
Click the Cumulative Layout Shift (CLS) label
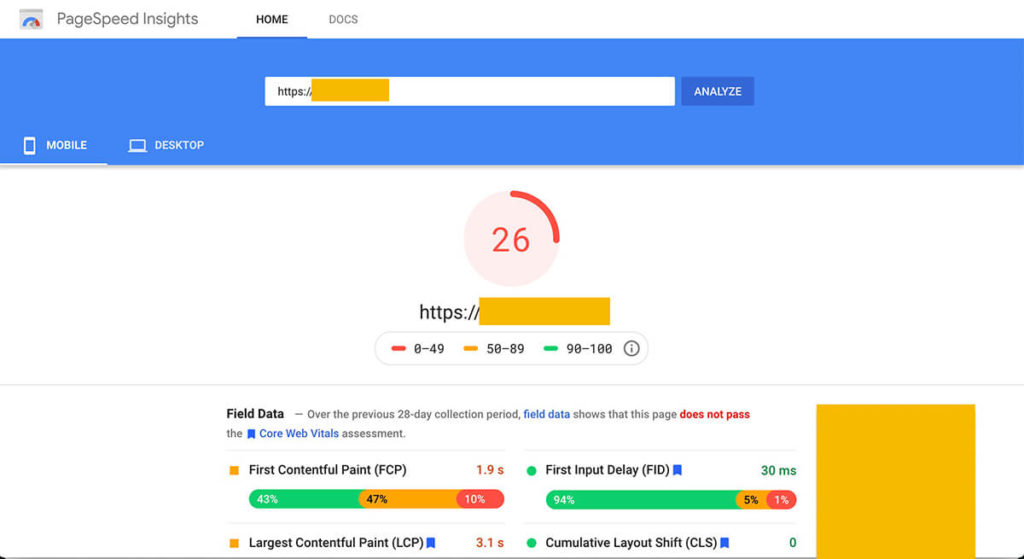click(632, 543)
